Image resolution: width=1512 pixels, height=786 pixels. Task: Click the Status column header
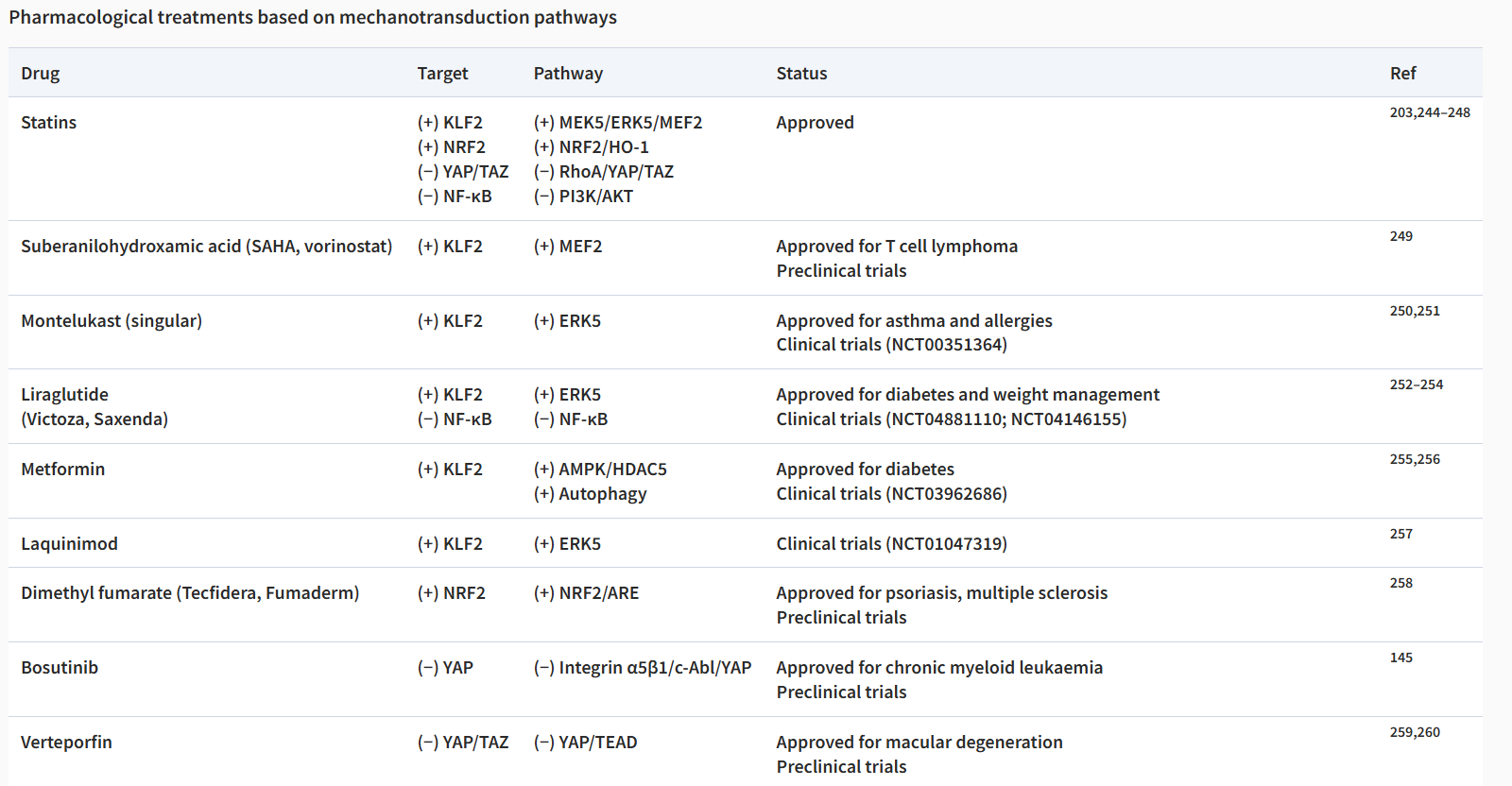point(801,74)
